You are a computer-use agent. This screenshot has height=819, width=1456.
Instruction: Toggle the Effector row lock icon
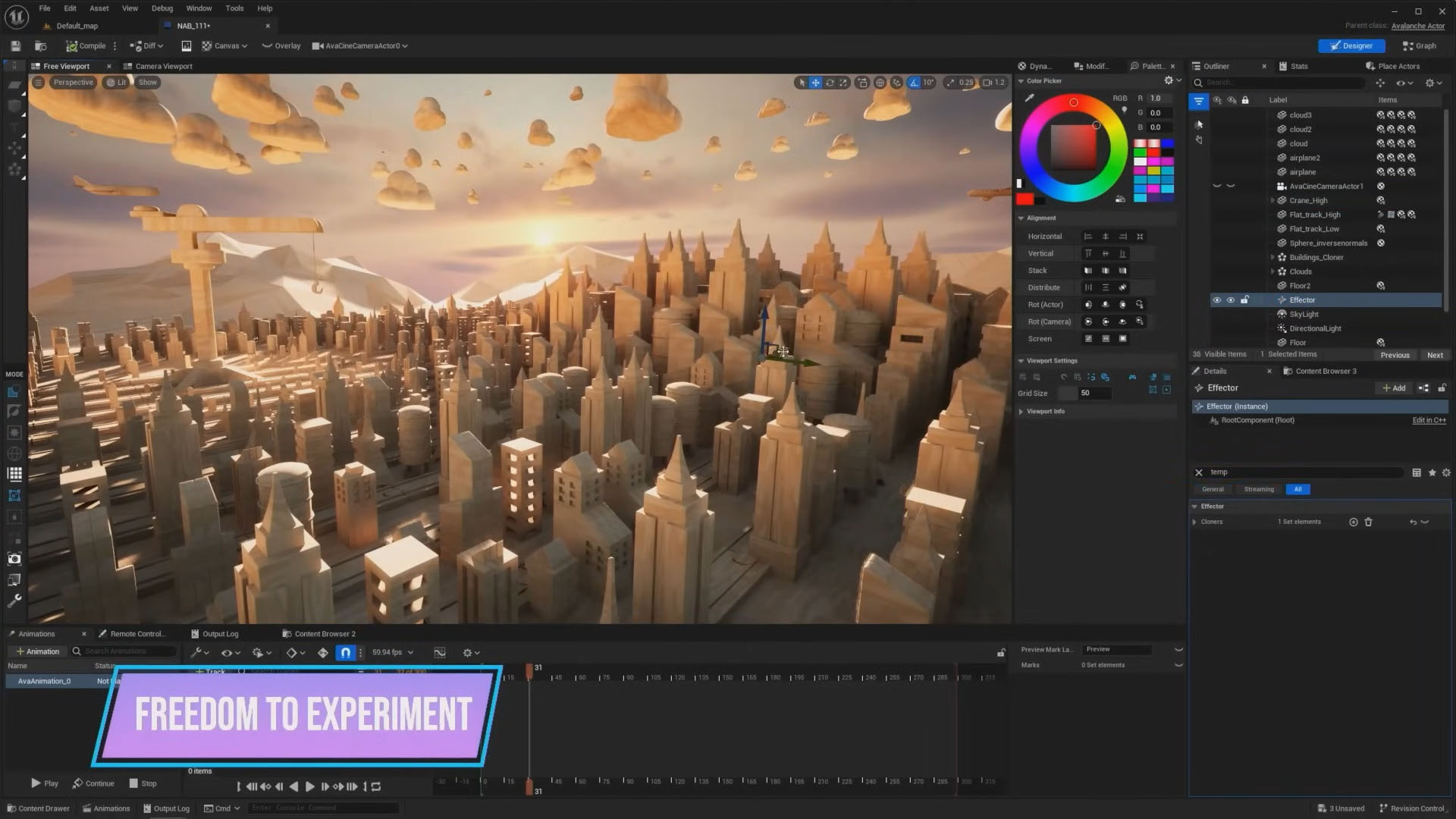(1244, 300)
